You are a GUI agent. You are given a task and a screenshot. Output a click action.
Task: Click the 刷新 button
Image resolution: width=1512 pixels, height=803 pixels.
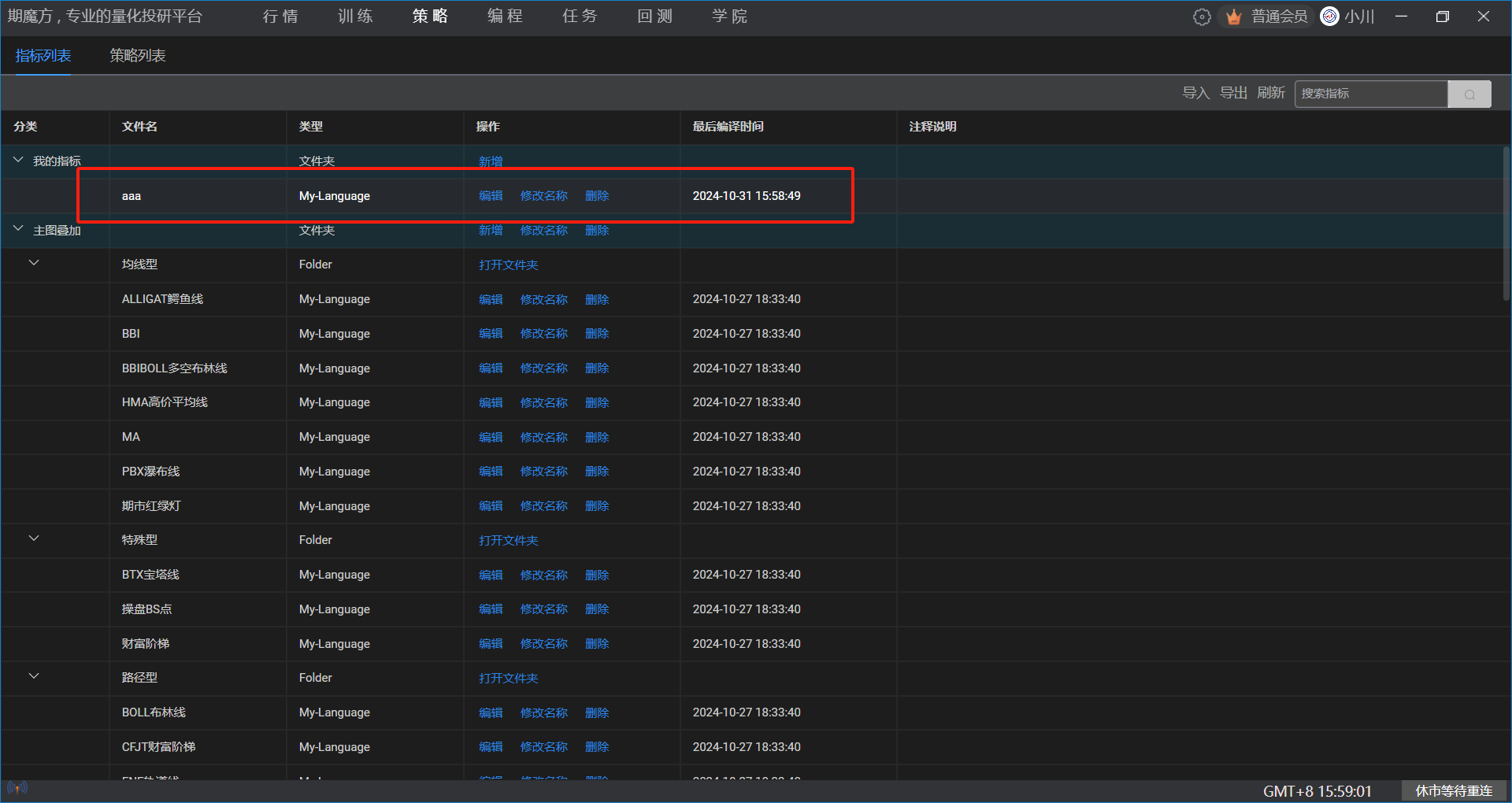pyautogui.click(x=1271, y=93)
